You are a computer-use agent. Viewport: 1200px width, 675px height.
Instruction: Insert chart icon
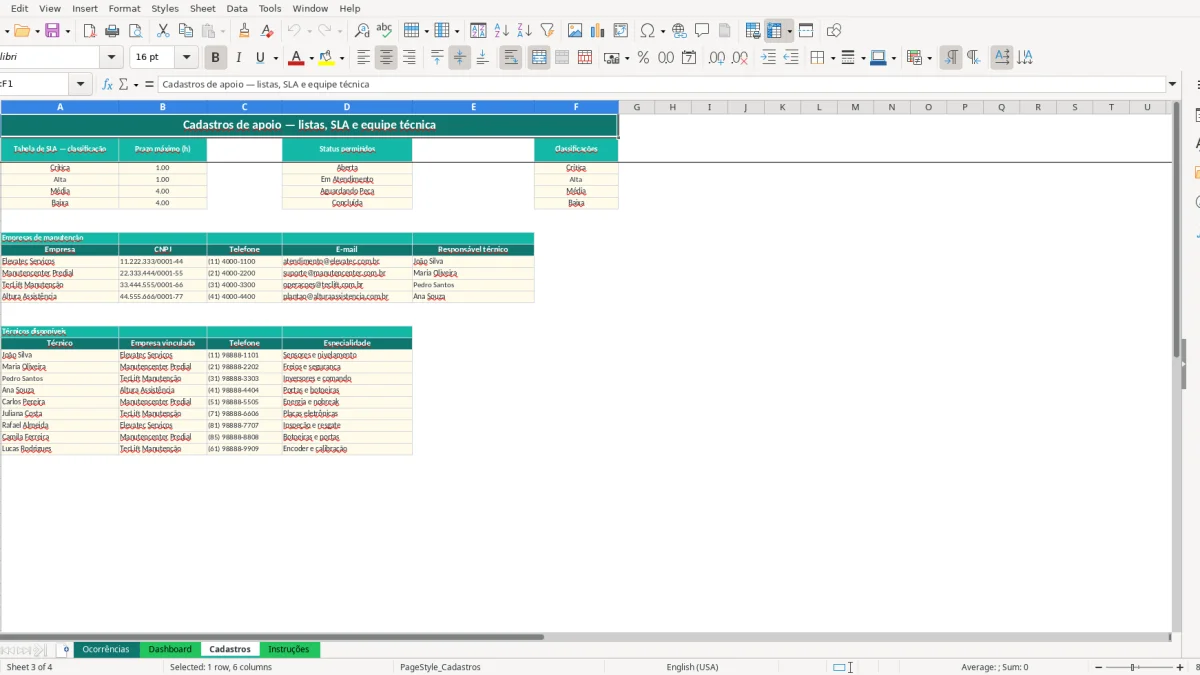598,31
